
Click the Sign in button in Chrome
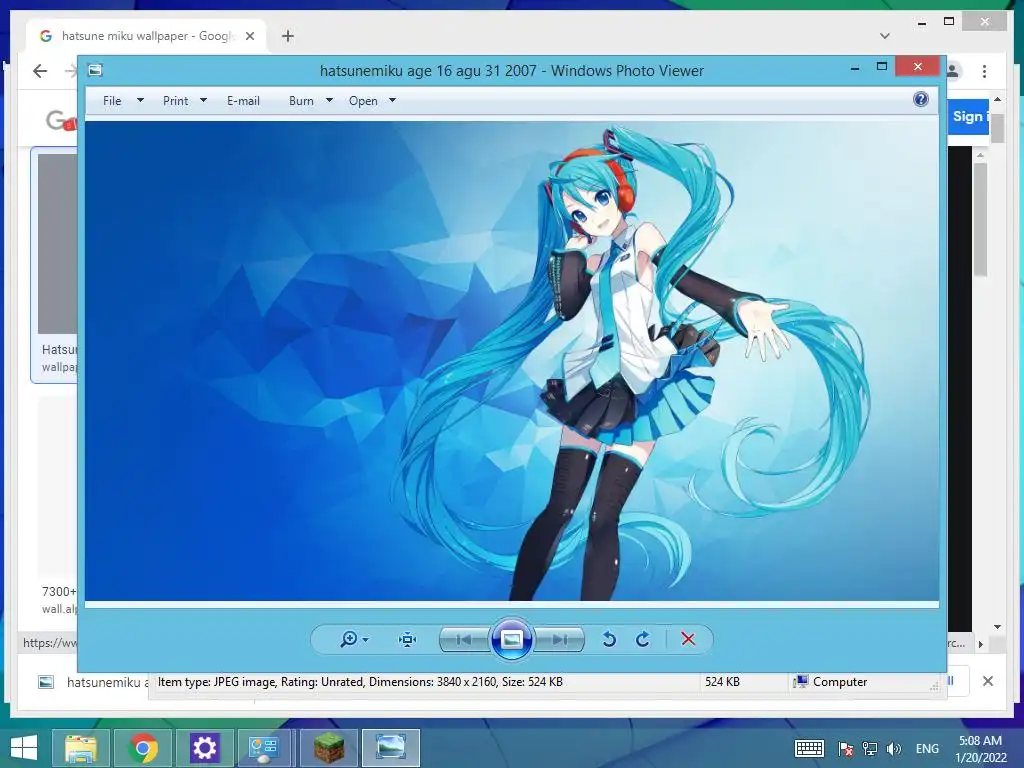[968, 117]
